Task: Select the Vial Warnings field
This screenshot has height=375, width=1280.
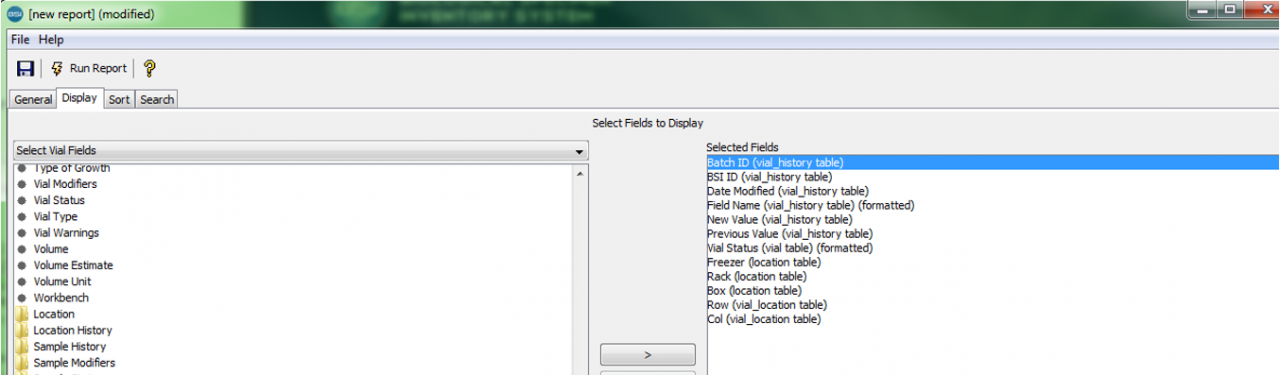Action: (66, 233)
